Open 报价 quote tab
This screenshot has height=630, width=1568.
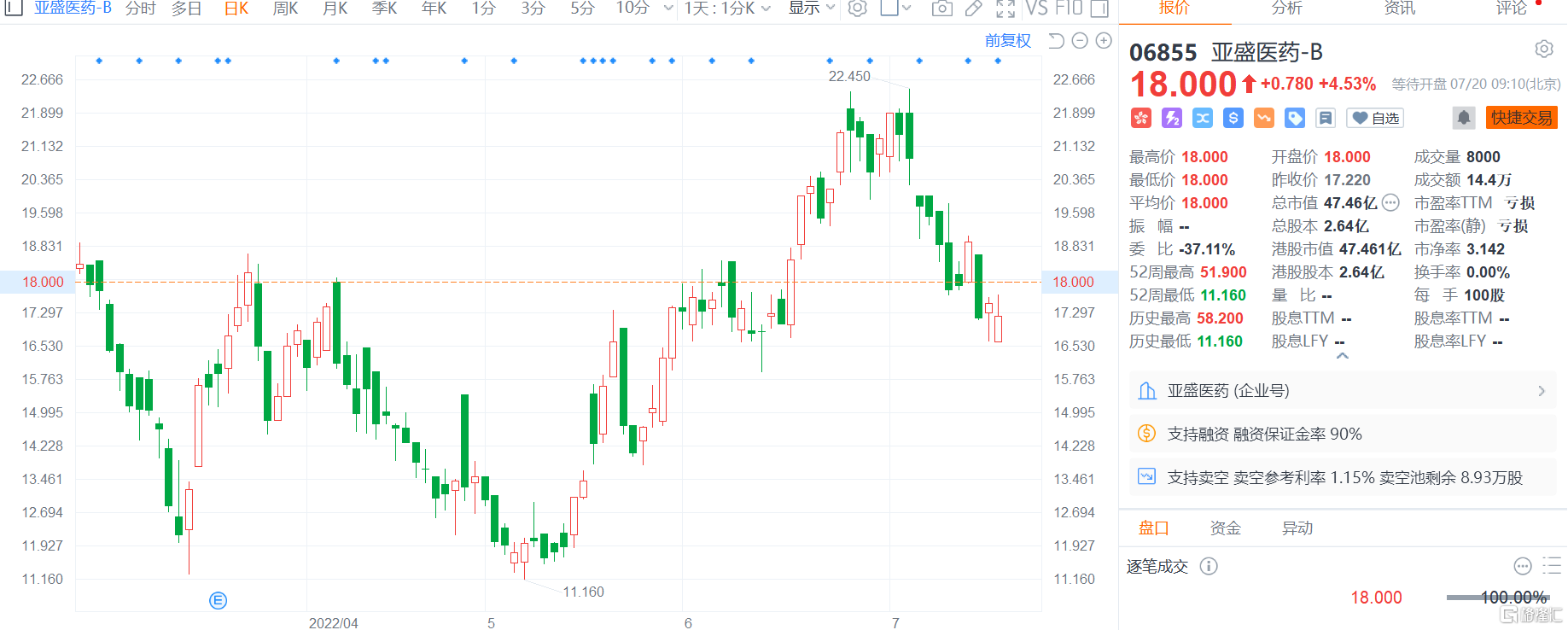(1175, 9)
